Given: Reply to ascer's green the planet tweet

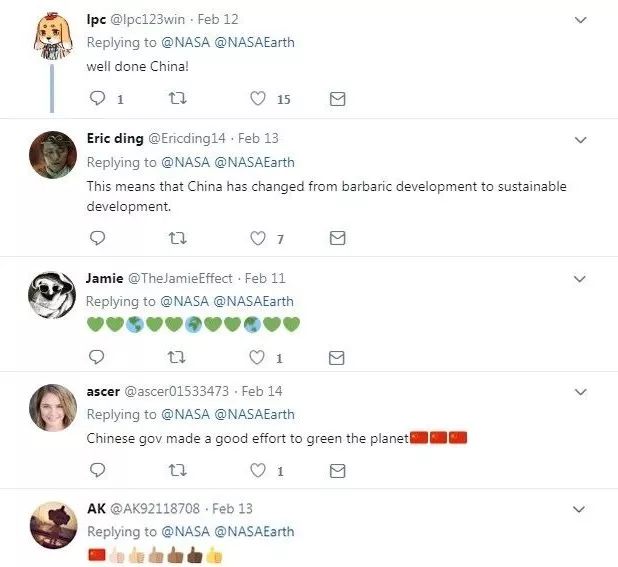Looking at the screenshot, I should 97,470.
